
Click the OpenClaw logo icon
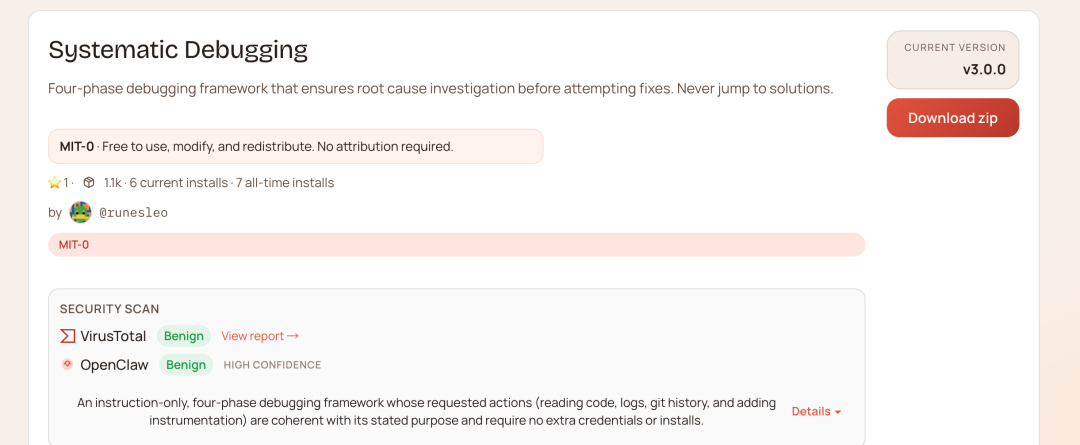pyautogui.click(x=67, y=365)
